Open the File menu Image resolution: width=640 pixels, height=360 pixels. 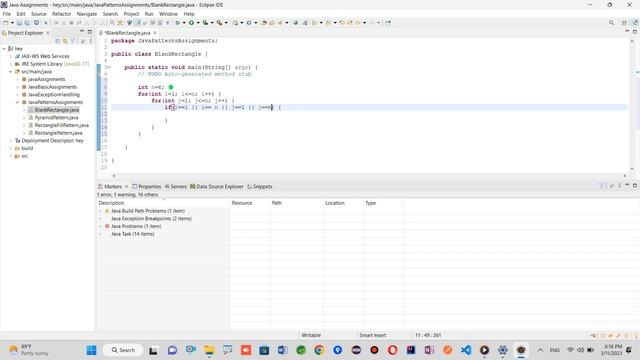[x=7, y=14]
